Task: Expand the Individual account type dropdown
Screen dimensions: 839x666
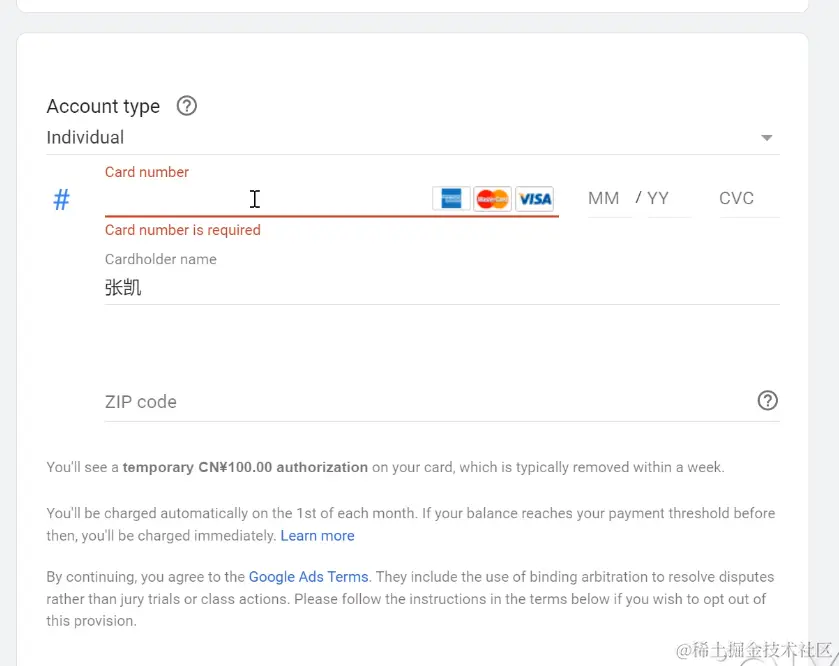Action: point(413,138)
